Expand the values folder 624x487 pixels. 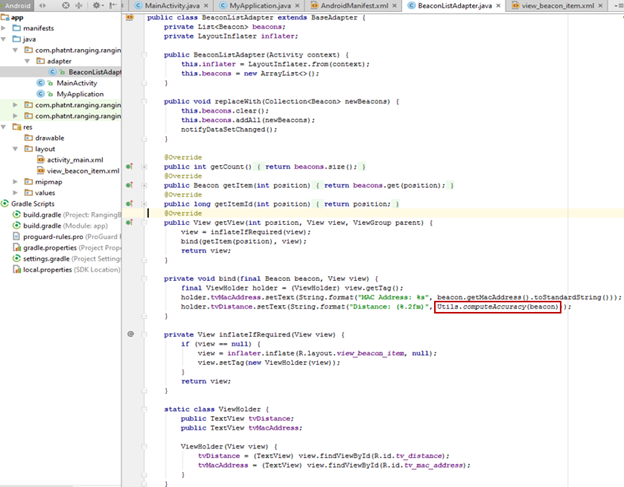[15, 193]
